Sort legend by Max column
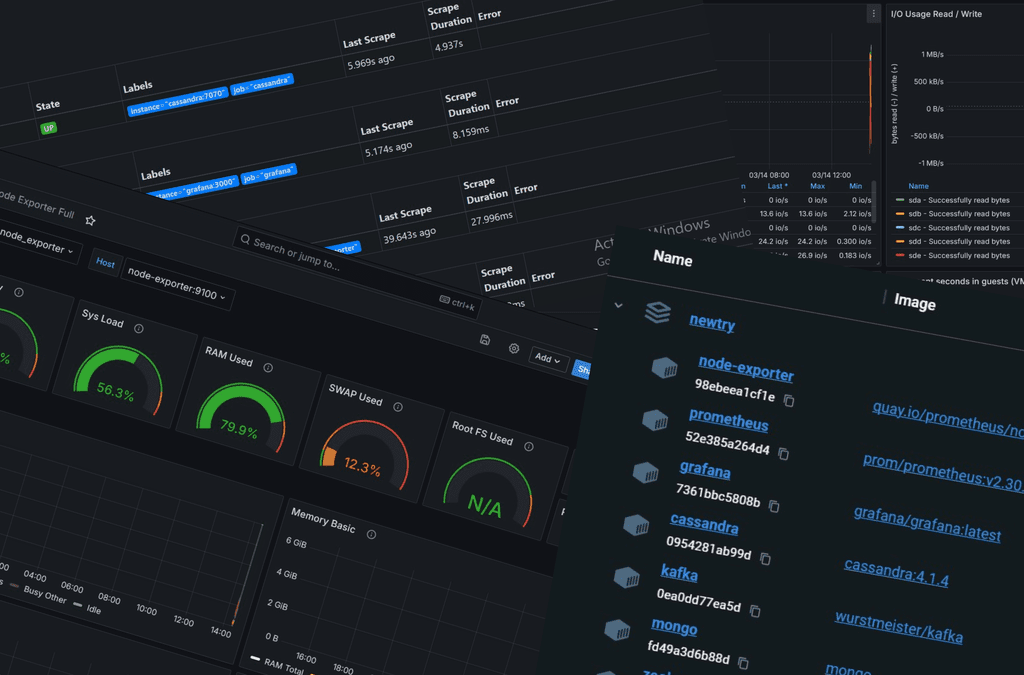The height and width of the screenshot is (675, 1024). 817,186
